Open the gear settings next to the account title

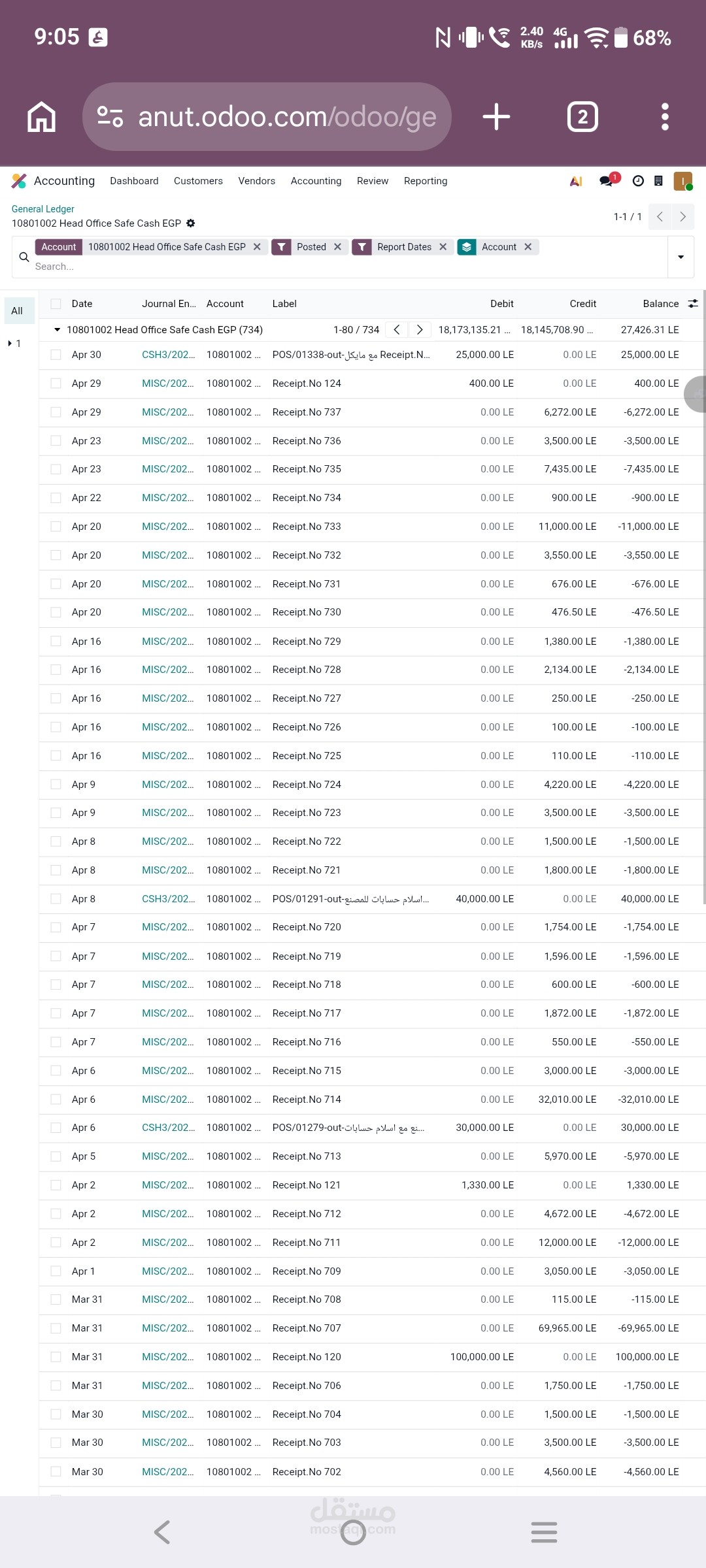(x=191, y=223)
